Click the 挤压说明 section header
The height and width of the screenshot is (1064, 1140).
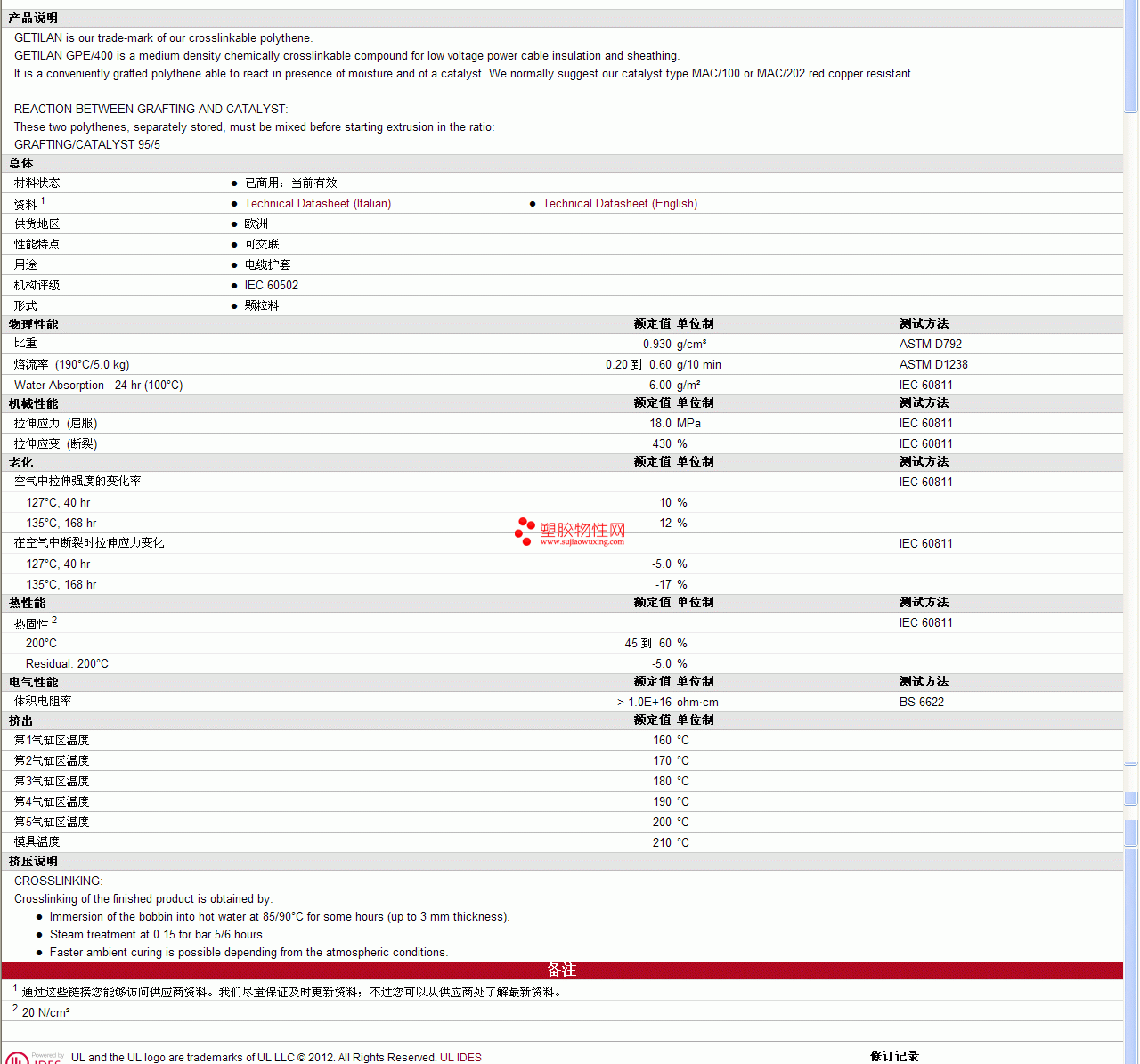click(x=34, y=862)
